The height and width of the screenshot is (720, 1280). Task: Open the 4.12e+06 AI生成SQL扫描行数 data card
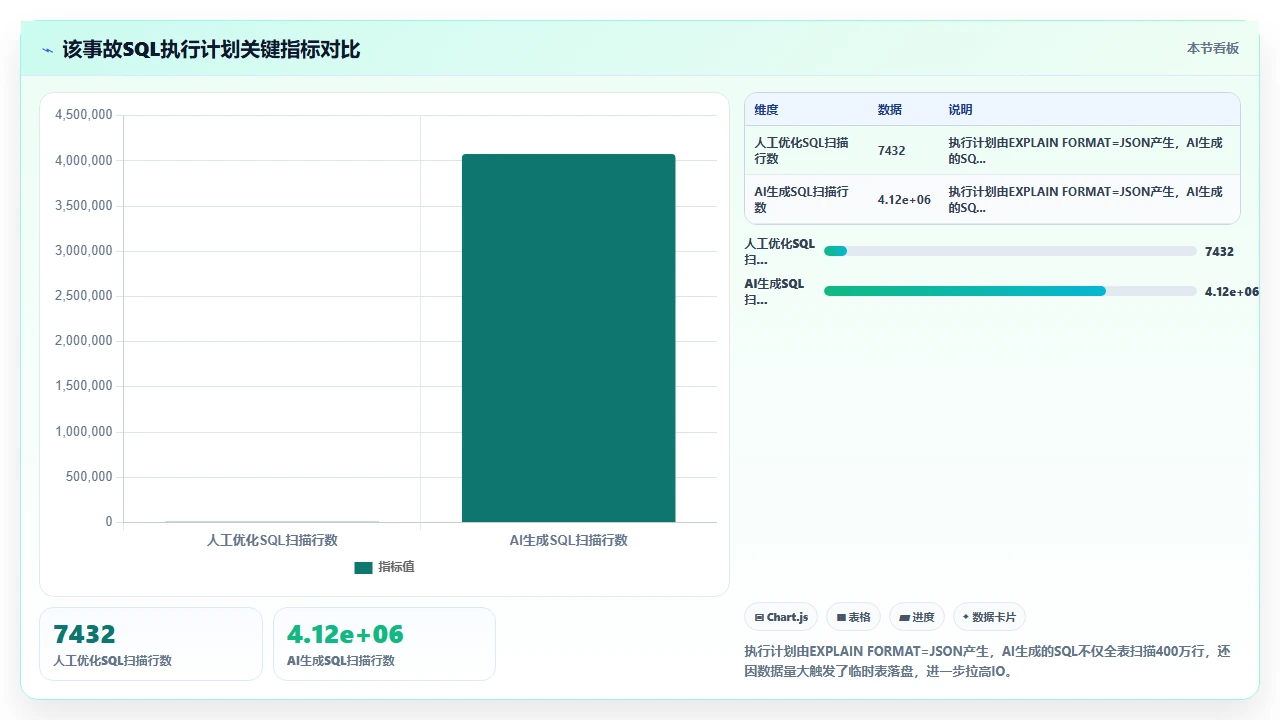click(384, 644)
